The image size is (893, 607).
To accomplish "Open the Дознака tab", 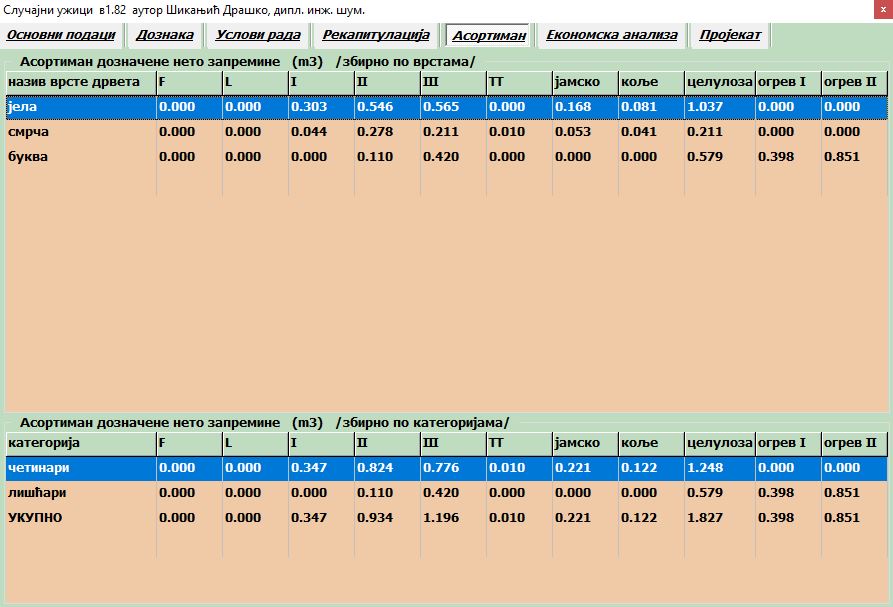I will pos(165,35).
